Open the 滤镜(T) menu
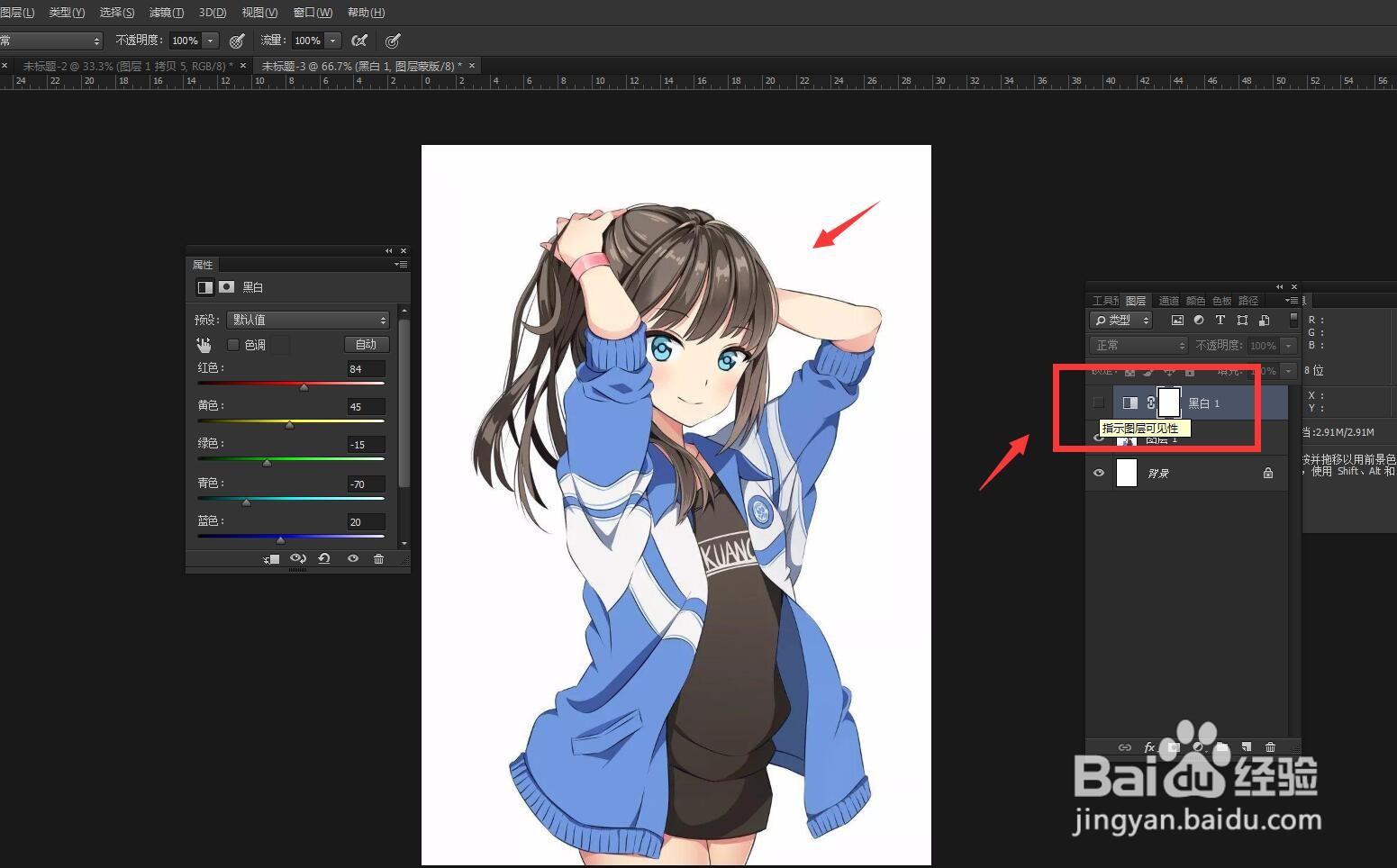1397x868 pixels. coord(167,13)
